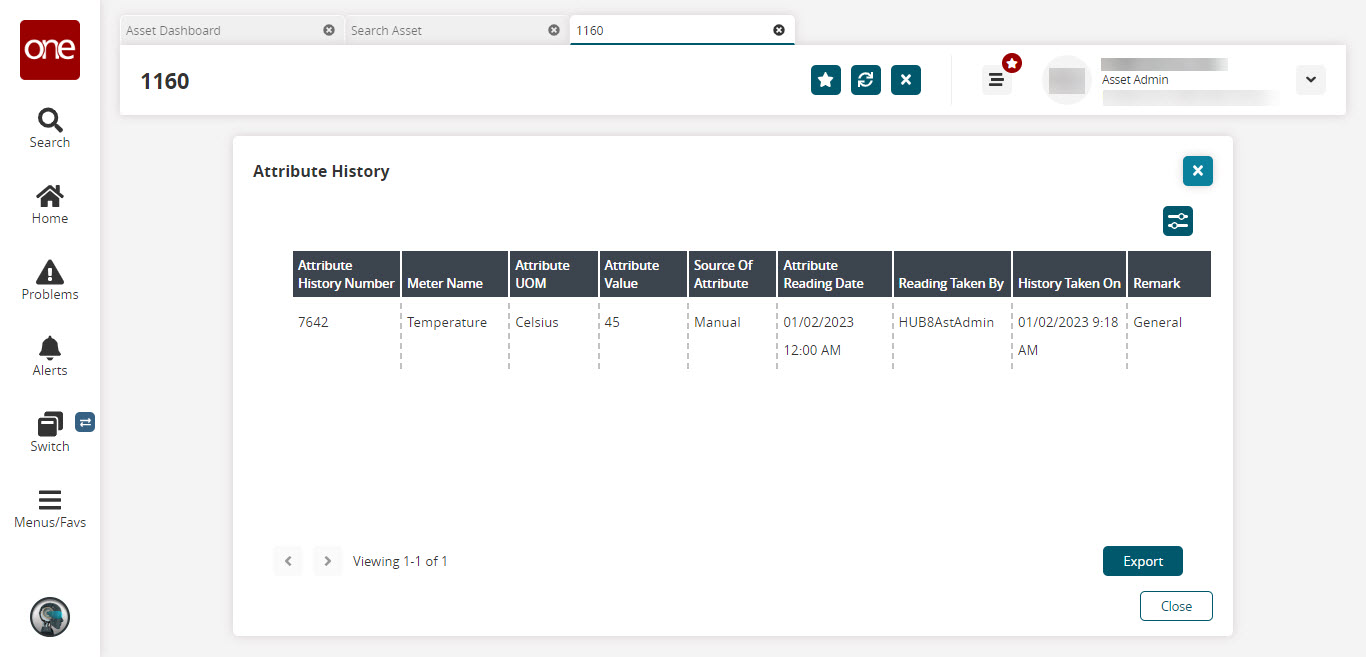Screen dimensions: 1366x657
Task: Close the Search Asset tab
Action: coord(554,30)
